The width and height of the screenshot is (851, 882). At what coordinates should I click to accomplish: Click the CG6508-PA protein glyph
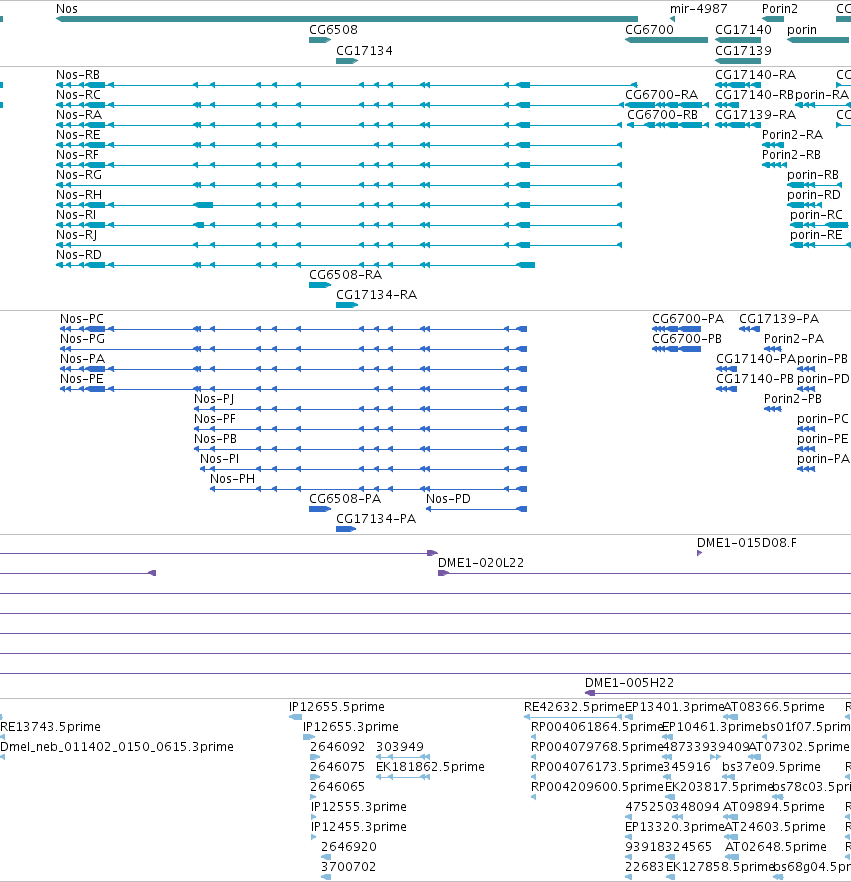click(x=320, y=509)
